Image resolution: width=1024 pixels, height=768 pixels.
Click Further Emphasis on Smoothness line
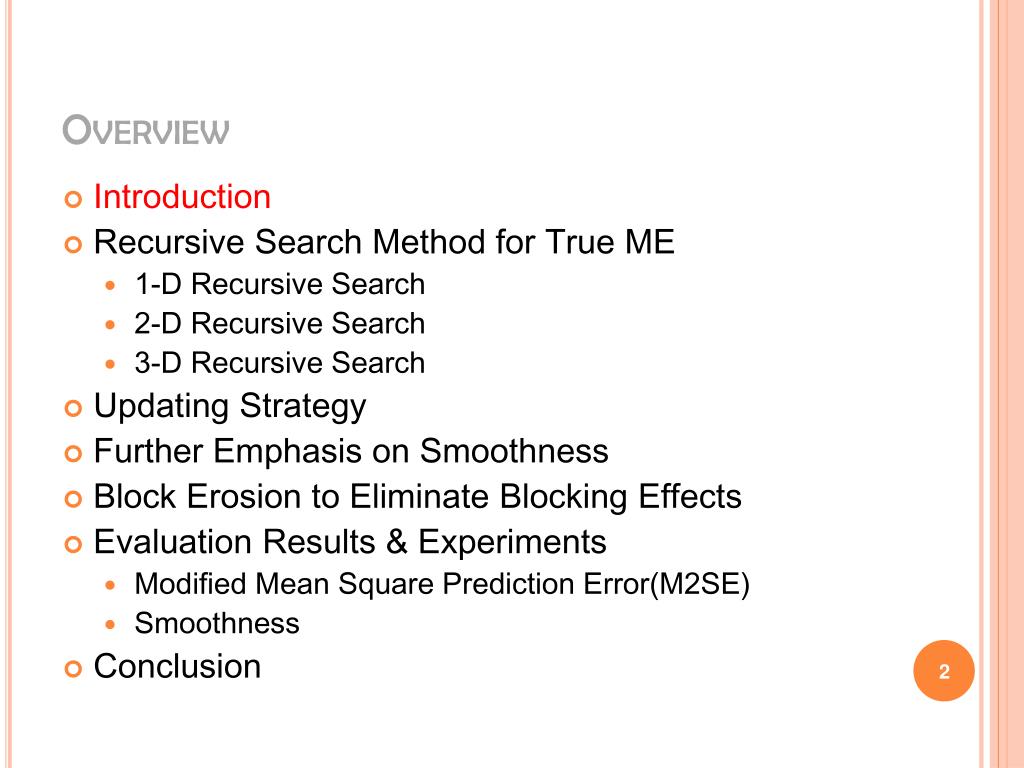(351, 451)
